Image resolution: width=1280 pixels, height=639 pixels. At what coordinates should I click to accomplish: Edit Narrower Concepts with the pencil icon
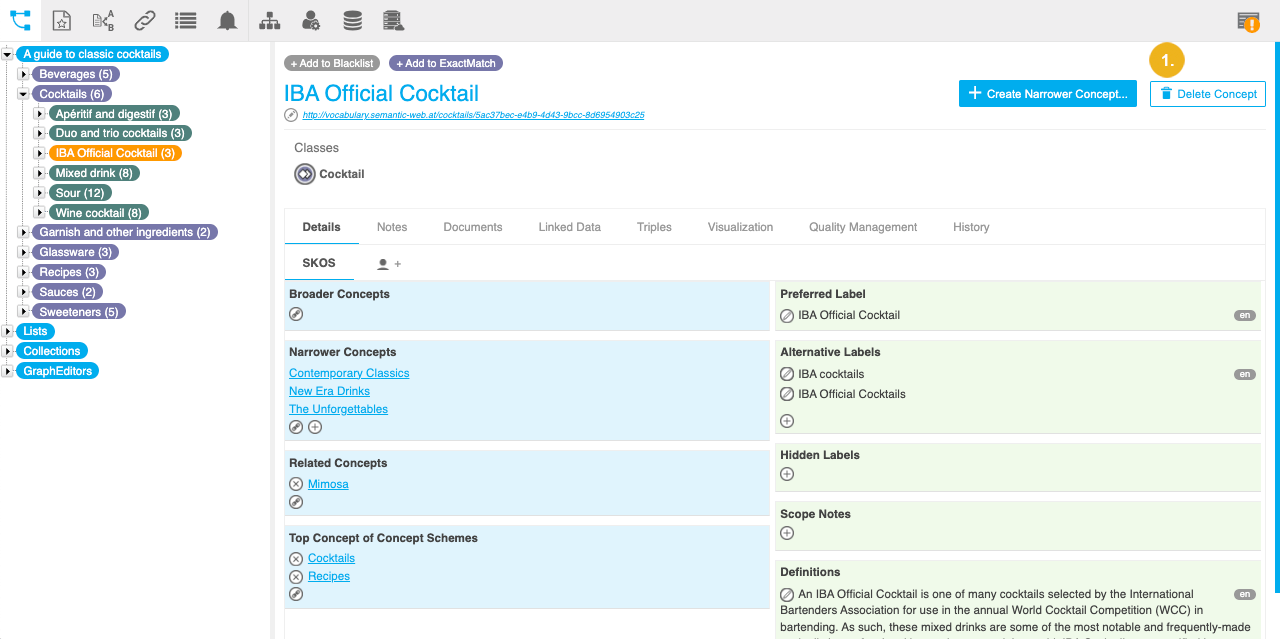(296, 427)
